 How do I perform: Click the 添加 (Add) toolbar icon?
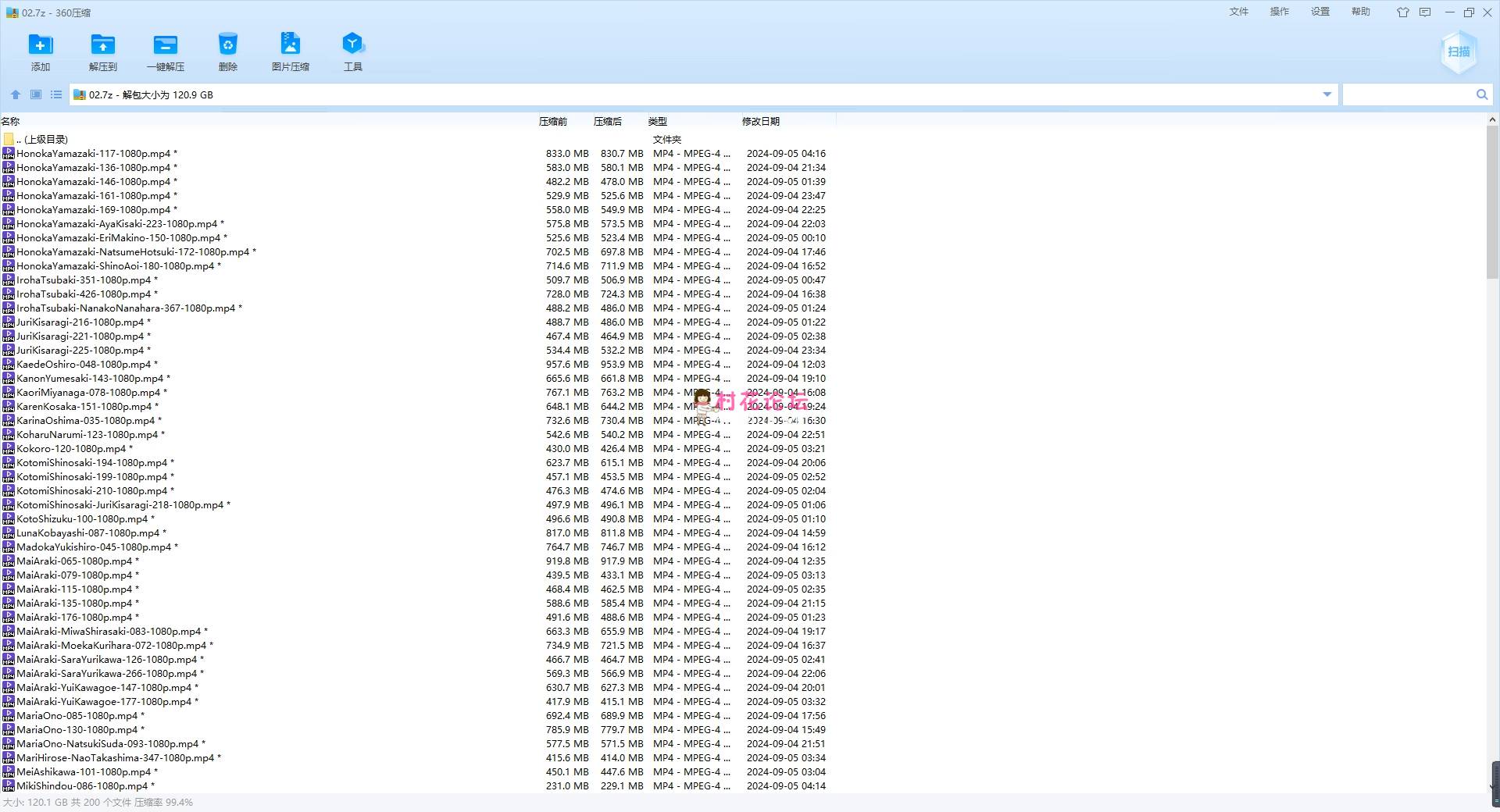pyautogui.click(x=41, y=45)
